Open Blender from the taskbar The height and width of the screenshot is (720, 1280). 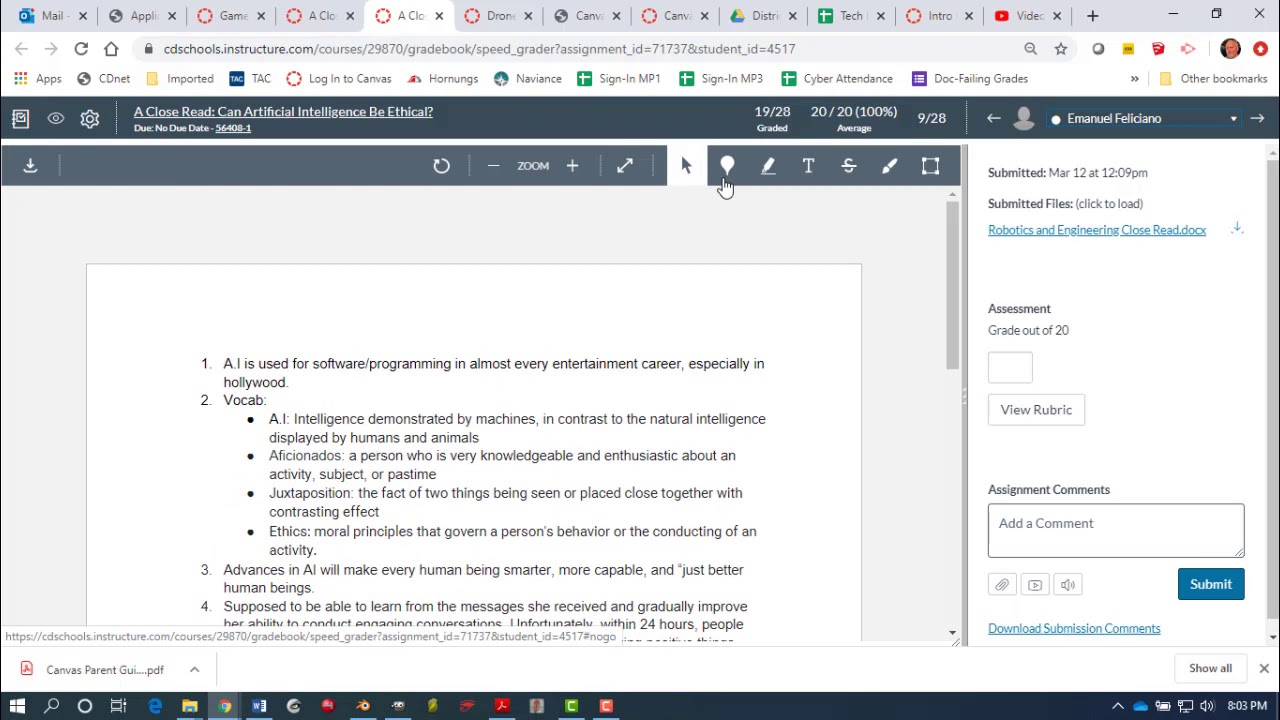click(363, 706)
